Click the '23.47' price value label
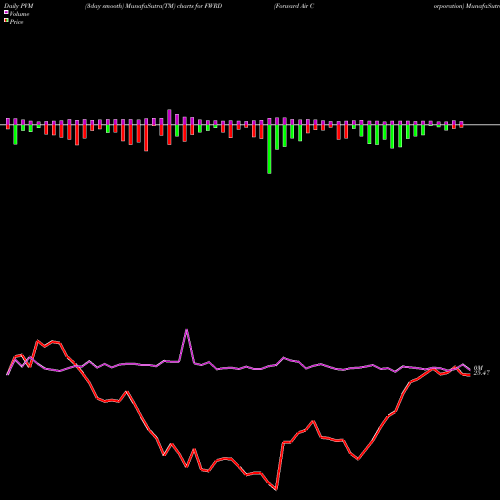Viewport: 500px width, 500px height. [x=482, y=373]
